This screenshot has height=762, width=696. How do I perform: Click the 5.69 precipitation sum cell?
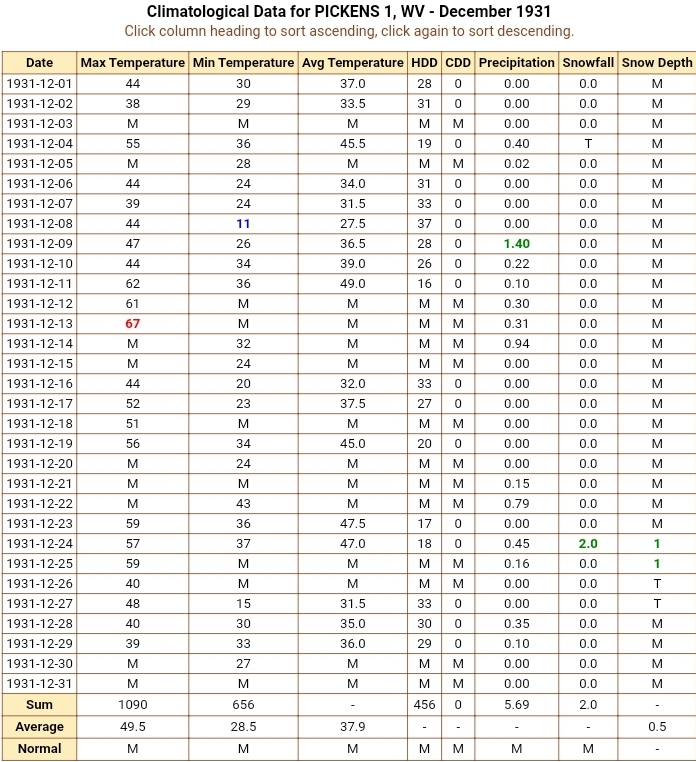tap(517, 705)
